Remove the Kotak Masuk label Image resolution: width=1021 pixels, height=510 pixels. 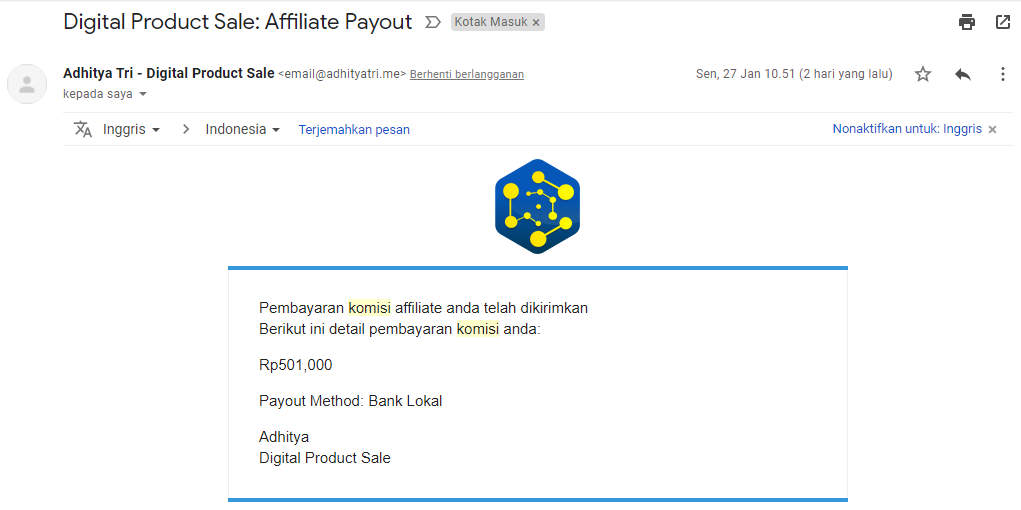pos(536,22)
